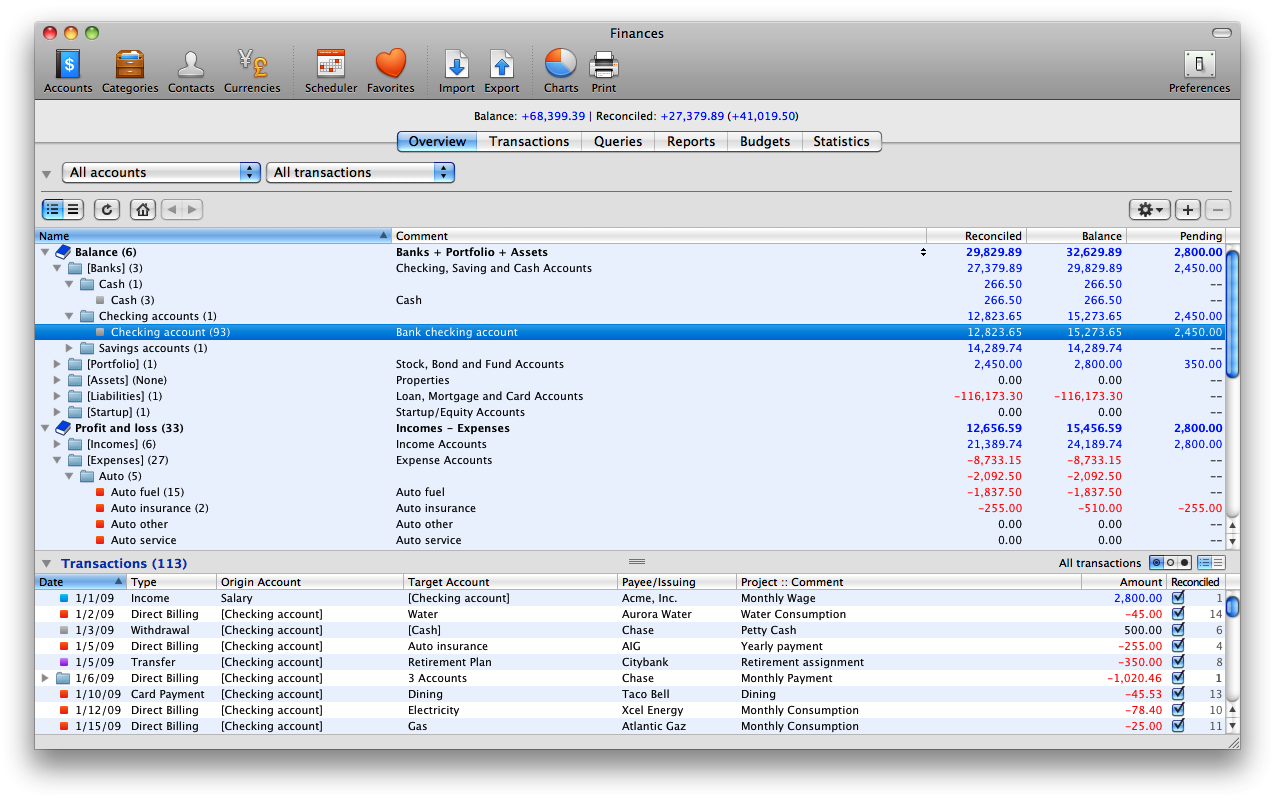
Task: Click the Import toolbar icon
Action: (x=457, y=66)
